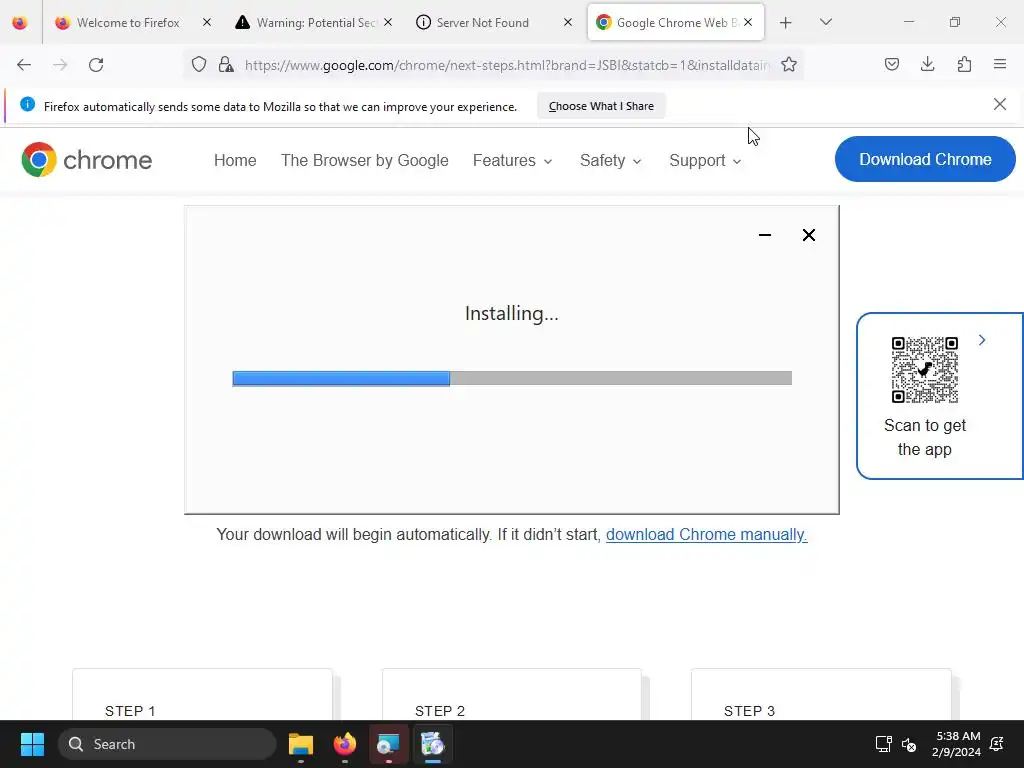Viewport: 1024px width, 768px height.
Task: Click Choose What I Share button
Action: tap(601, 106)
